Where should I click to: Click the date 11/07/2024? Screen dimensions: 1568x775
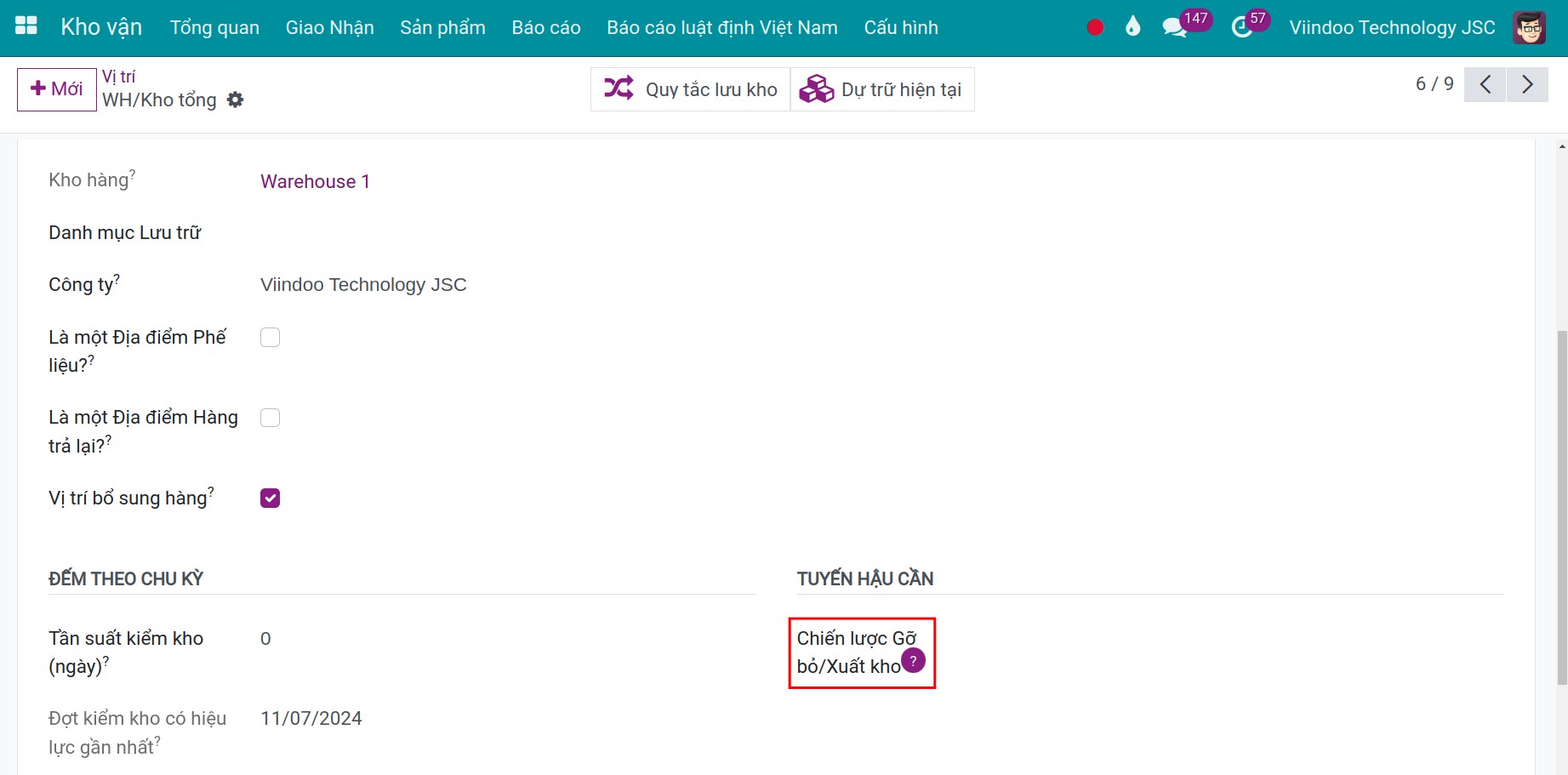[311, 719]
